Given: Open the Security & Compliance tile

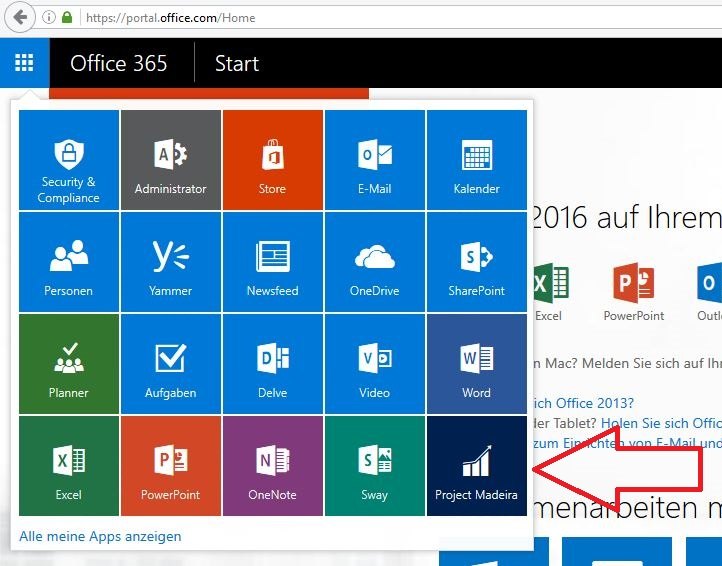Looking at the screenshot, I should pos(69,160).
